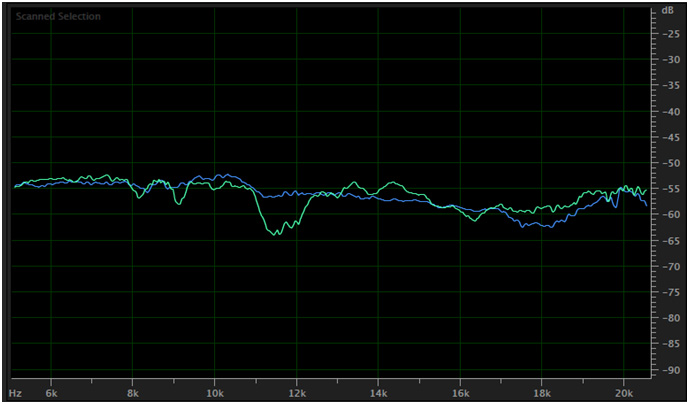The image size is (689, 404).
Task: Click the 12k frequency label
Action: pyautogui.click(x=297, y=392)
